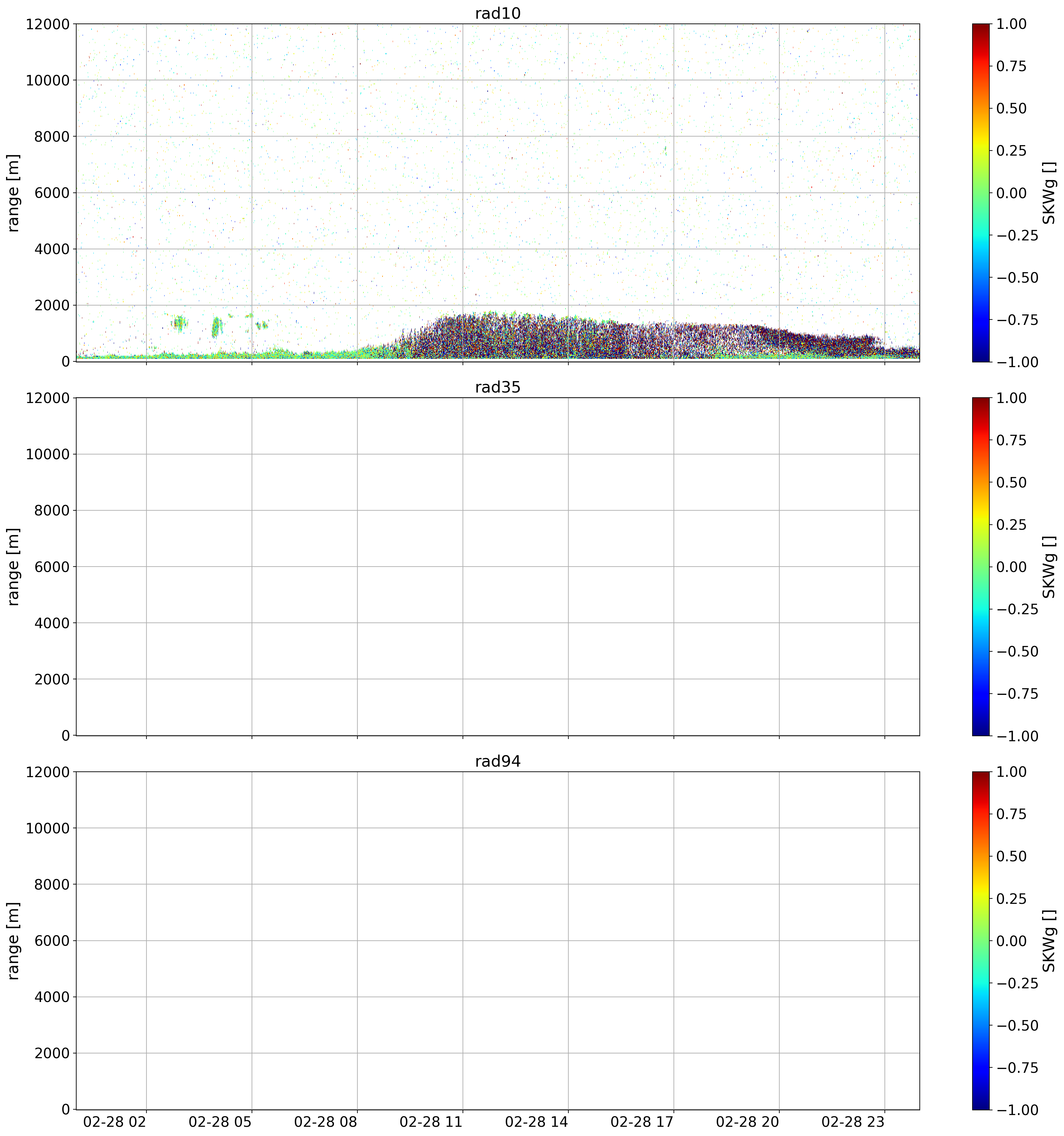The image size is (1064, 1136).
Task: Click the "SKWg []" label of the rad94 colorbar
Action: pyautogui.click(x=1048, y=941)
